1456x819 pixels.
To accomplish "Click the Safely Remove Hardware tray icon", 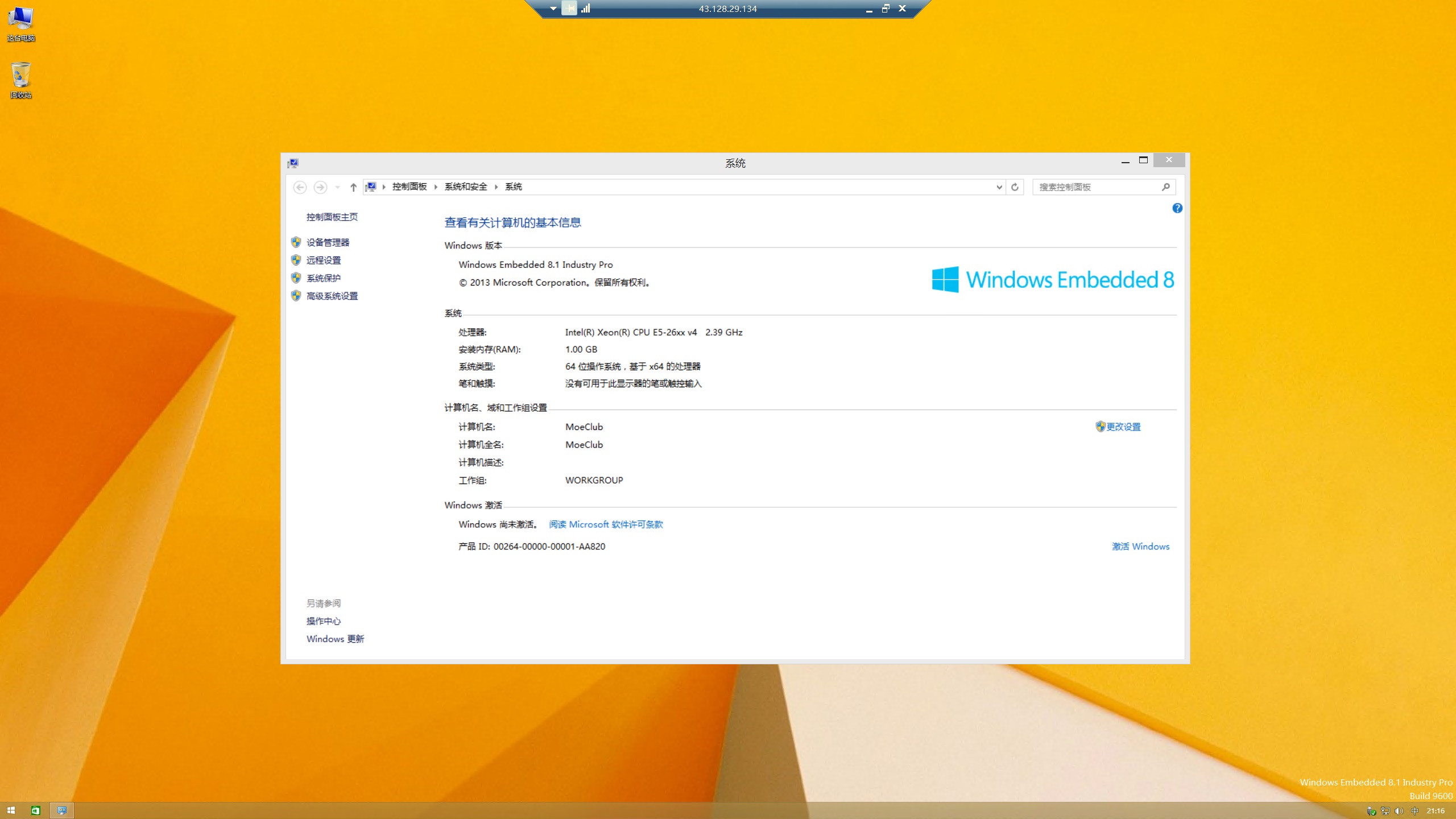I will (x=1371, y=811).
